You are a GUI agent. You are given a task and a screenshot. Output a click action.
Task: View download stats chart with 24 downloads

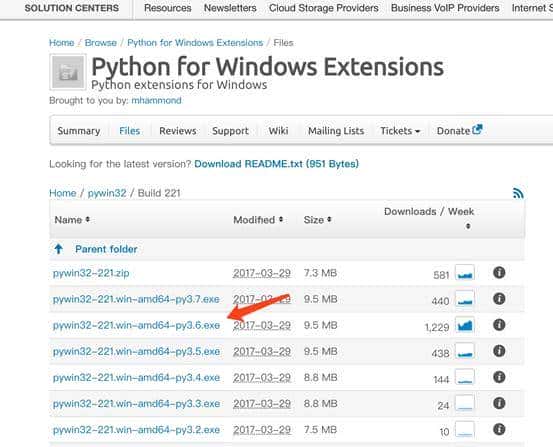(x=465, y=403)
